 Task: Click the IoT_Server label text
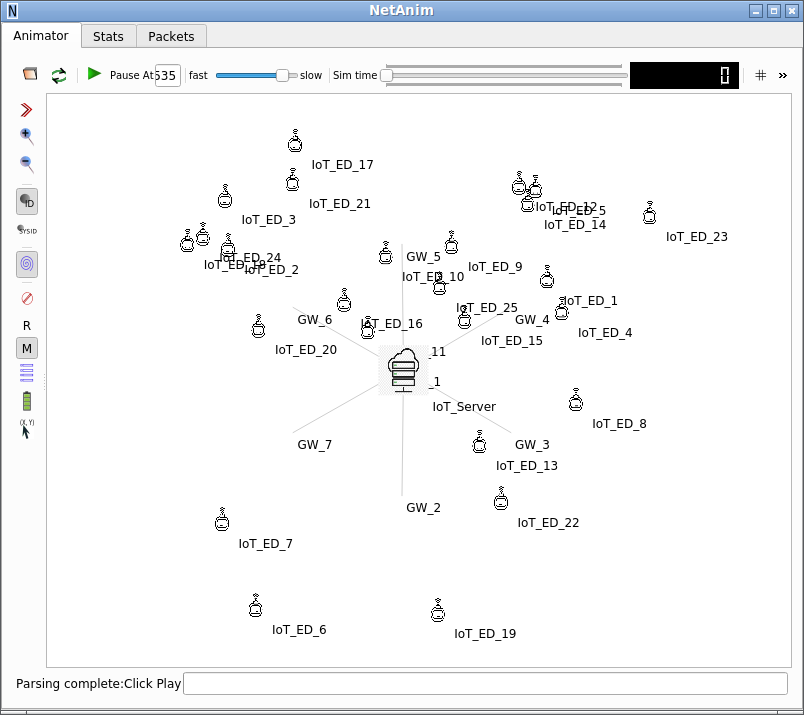[x=464, y=407]
